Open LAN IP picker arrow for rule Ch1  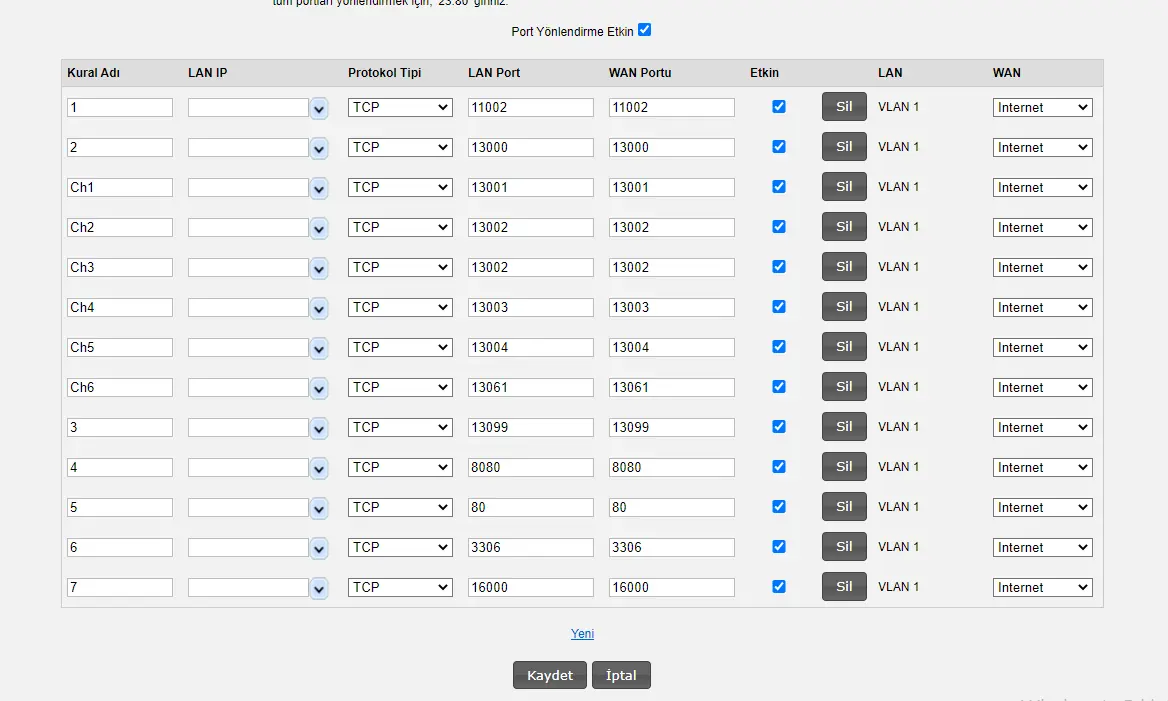coord(319,188)
